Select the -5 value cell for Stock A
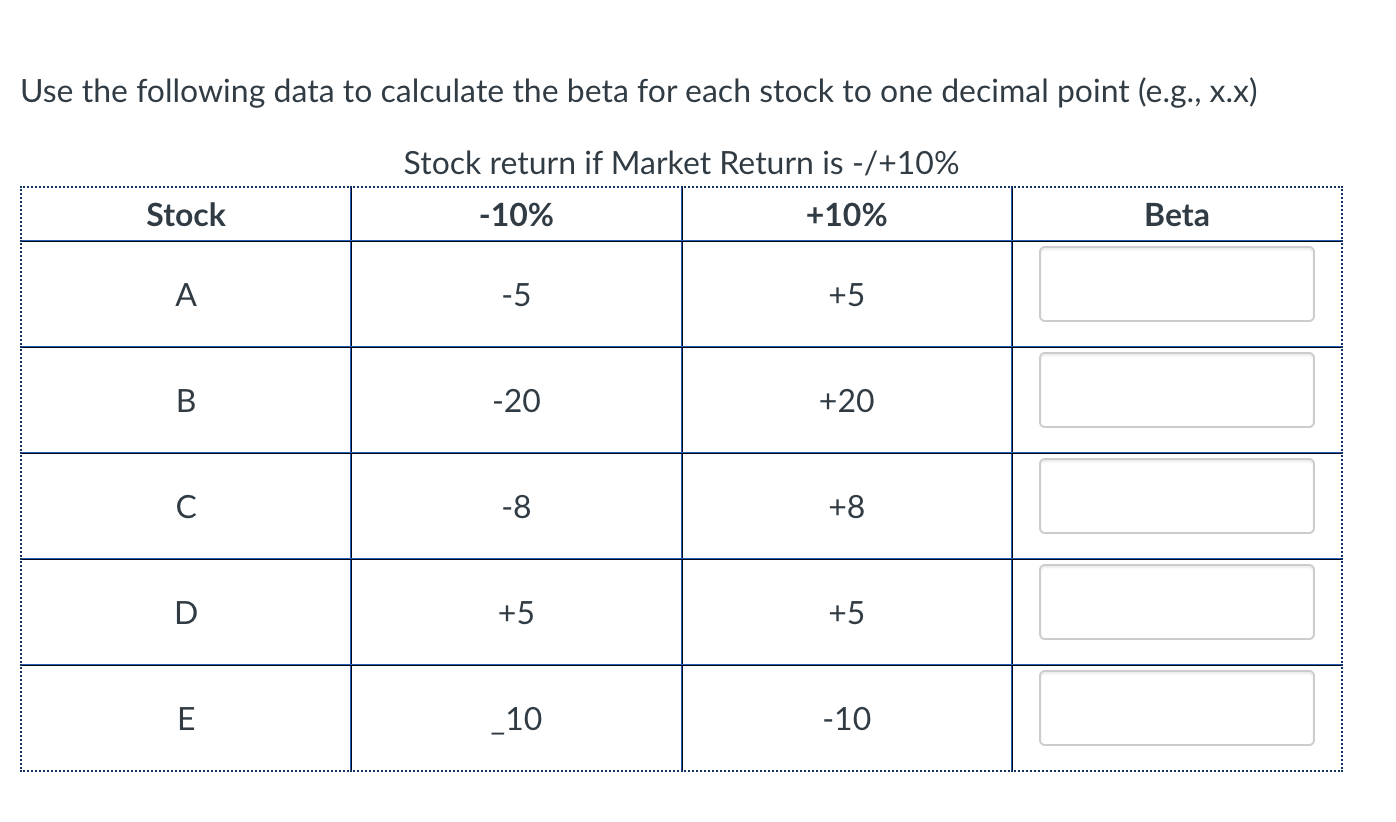Viewport: 1396px width, 822px height. click(x=516, y=294)
